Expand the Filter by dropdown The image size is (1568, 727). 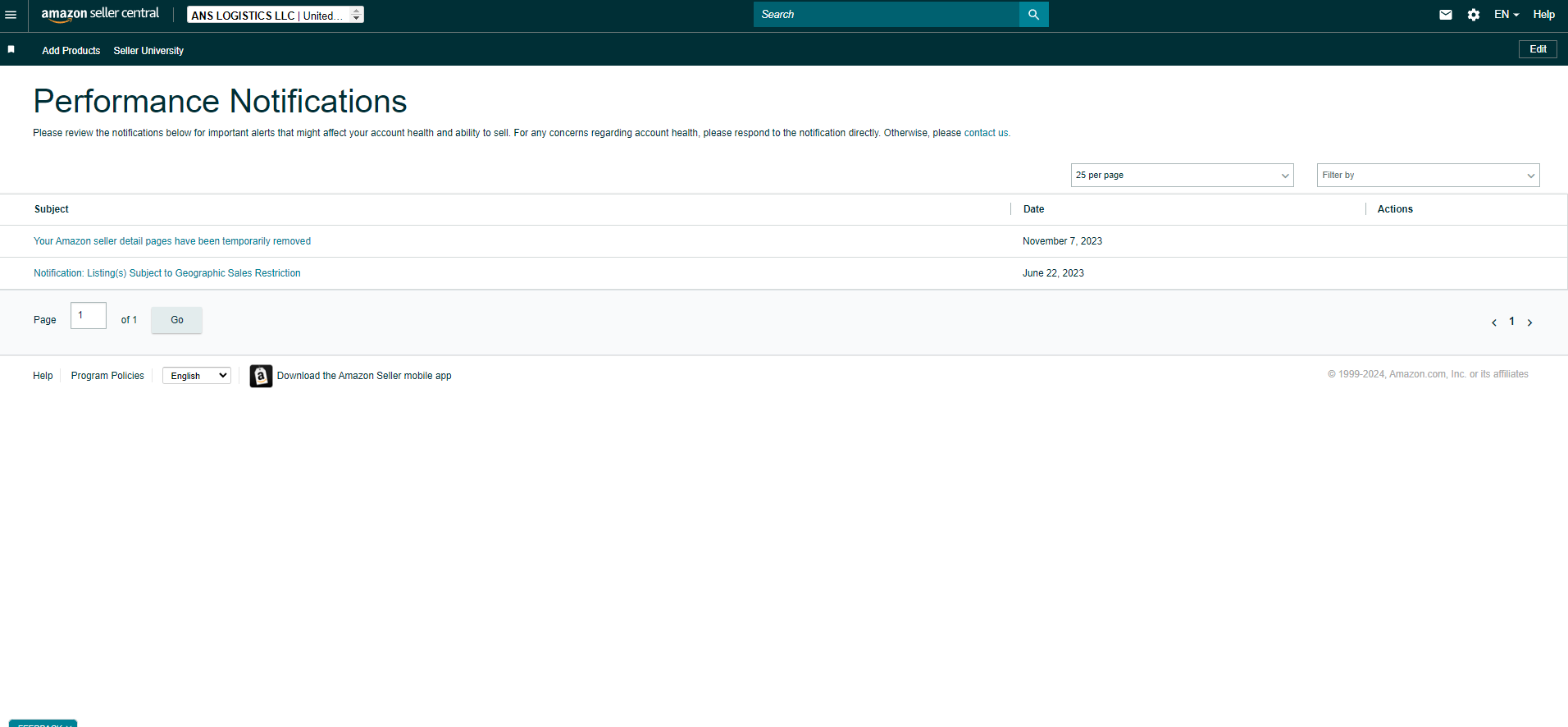pos(1428,176)
